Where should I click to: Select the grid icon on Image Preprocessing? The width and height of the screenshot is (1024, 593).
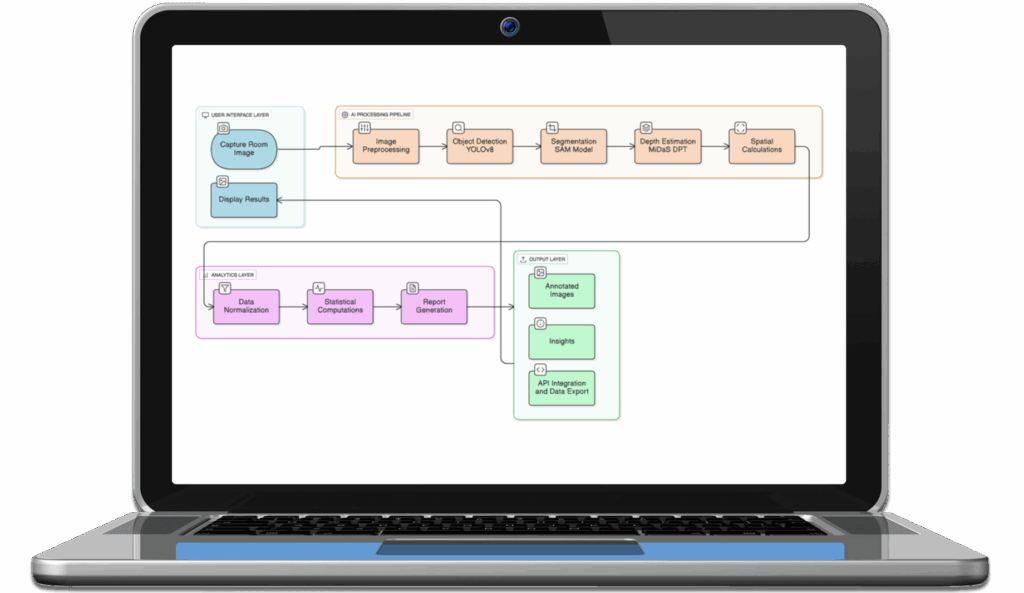pos(364,127)
